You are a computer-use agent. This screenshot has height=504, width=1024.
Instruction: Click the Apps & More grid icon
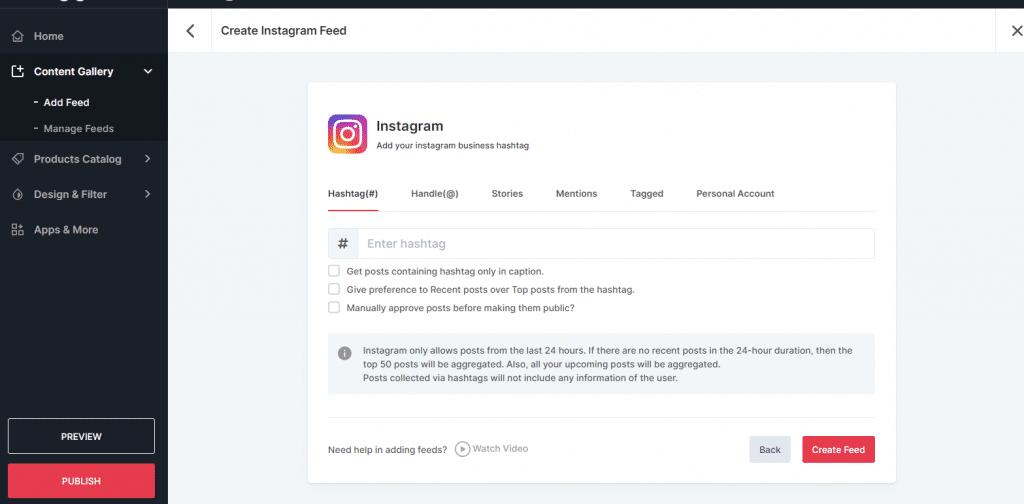(17, 230)
